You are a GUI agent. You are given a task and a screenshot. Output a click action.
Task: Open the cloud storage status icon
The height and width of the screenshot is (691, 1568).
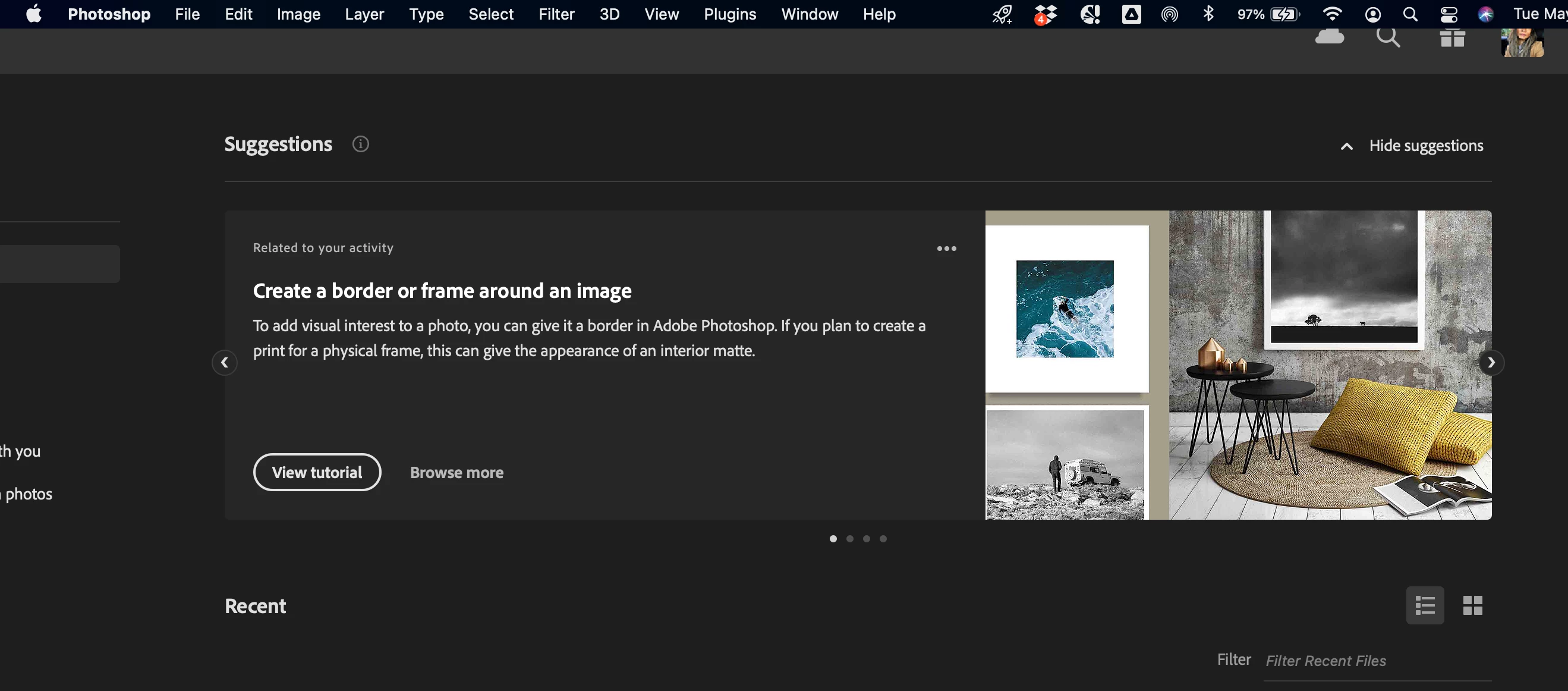pyautogui.click(x=1330, y=36)
